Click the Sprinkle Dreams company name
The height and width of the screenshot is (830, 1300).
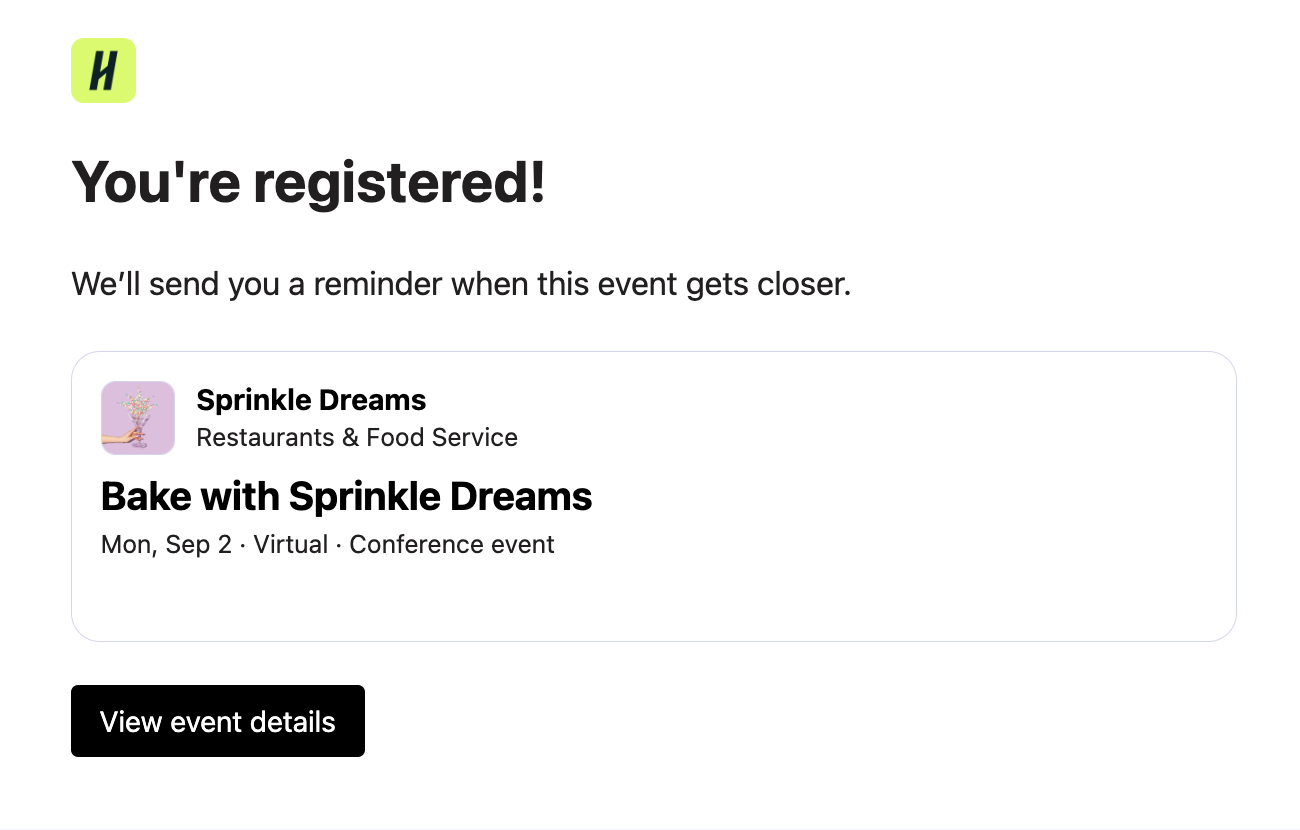pos(311,399)
